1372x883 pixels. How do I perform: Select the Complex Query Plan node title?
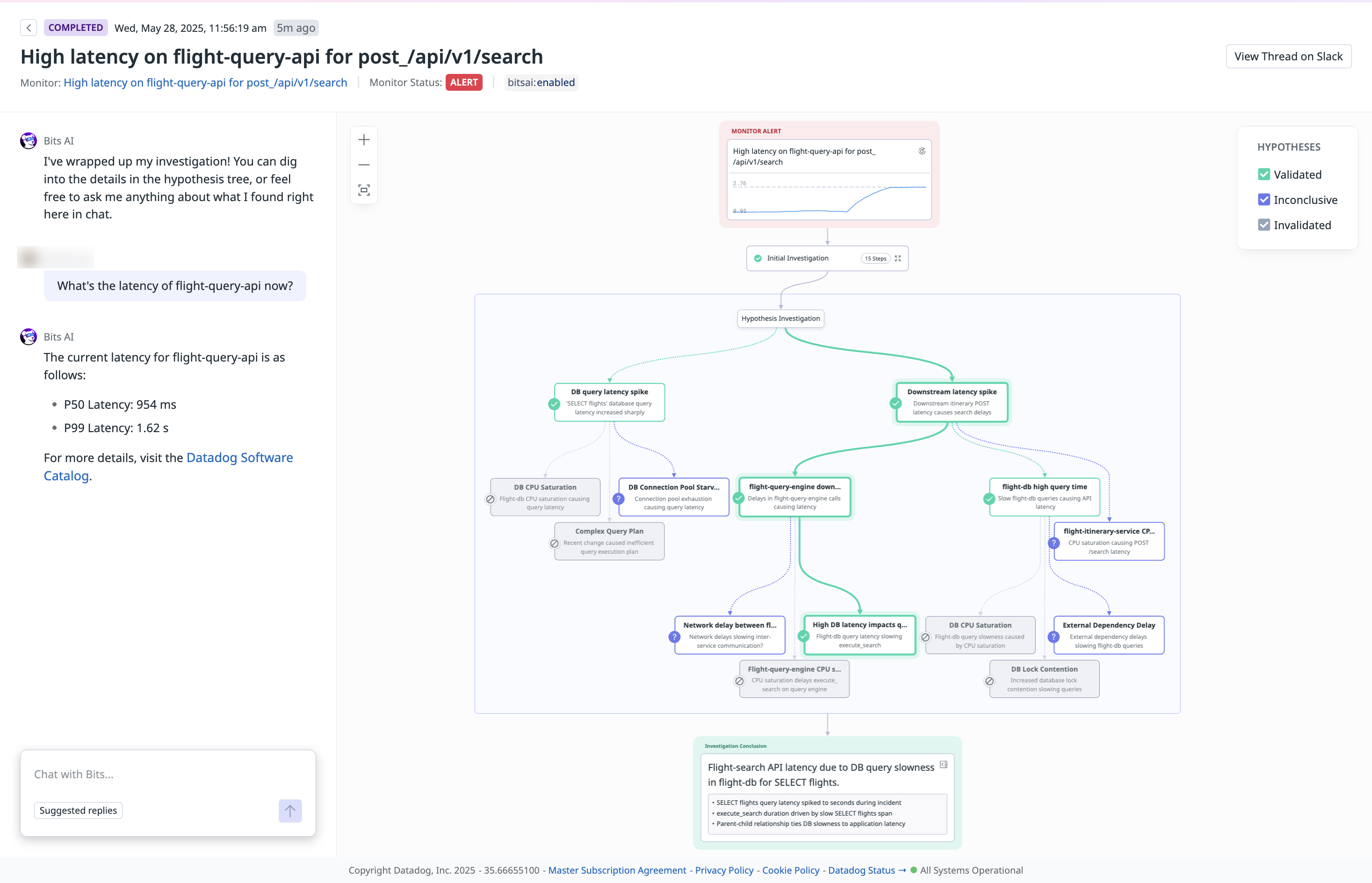[609, 531]
